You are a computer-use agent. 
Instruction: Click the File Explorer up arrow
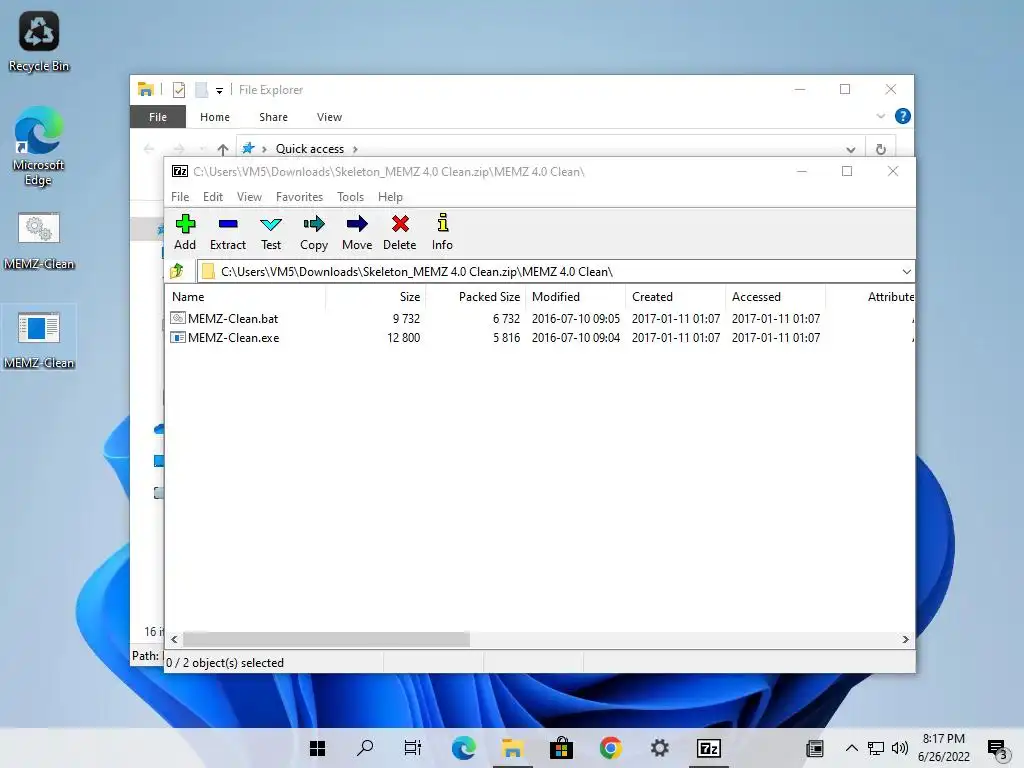click(223, 150)
